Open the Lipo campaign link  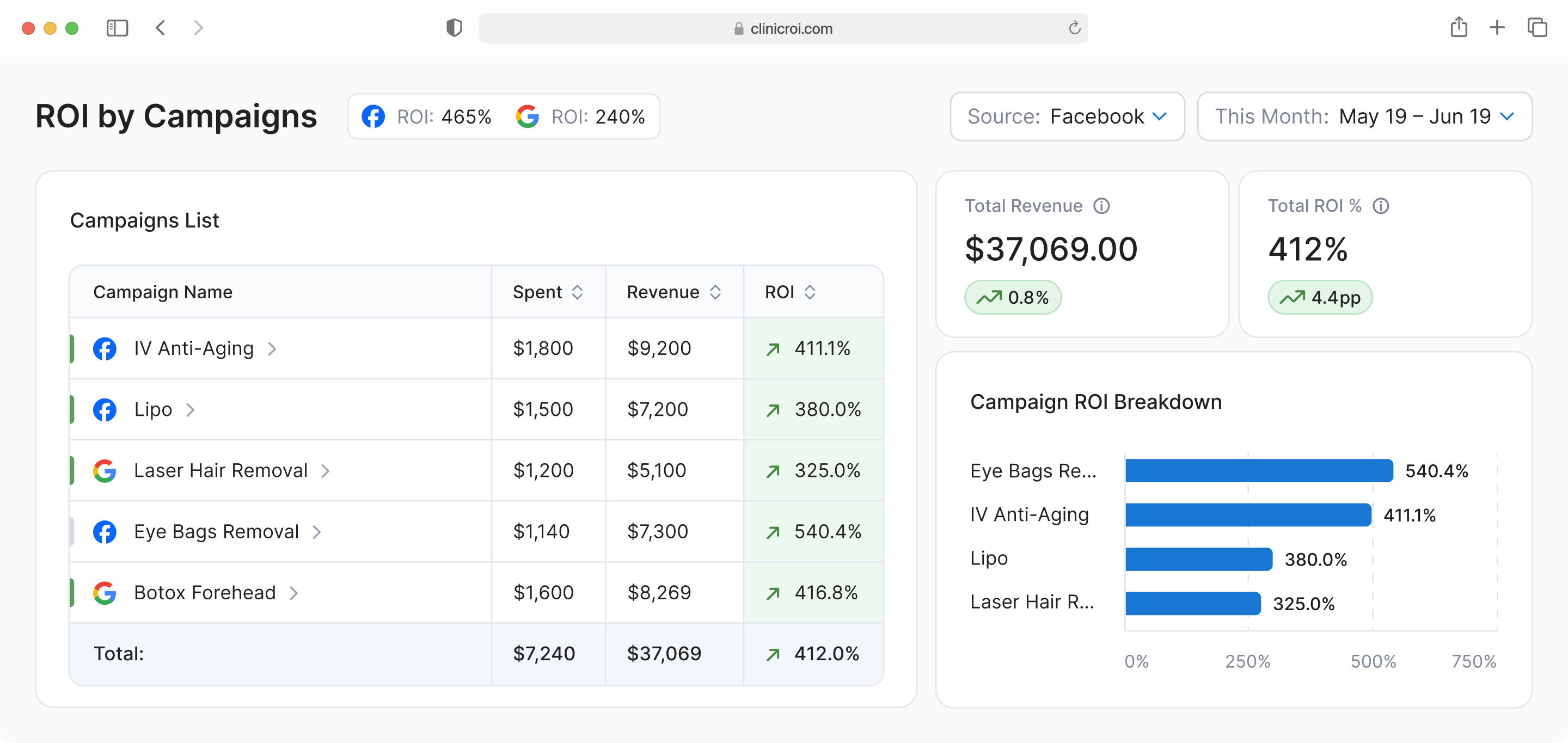(x=153, y=409)
